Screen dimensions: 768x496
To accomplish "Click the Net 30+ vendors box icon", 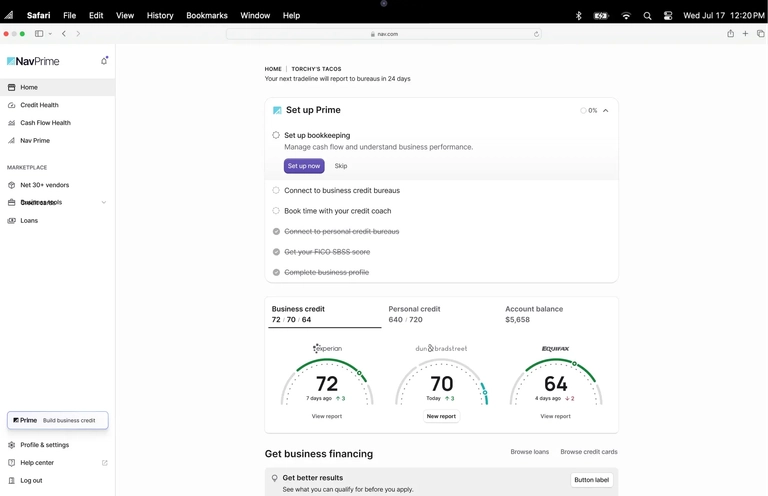I will pos(12,185).
